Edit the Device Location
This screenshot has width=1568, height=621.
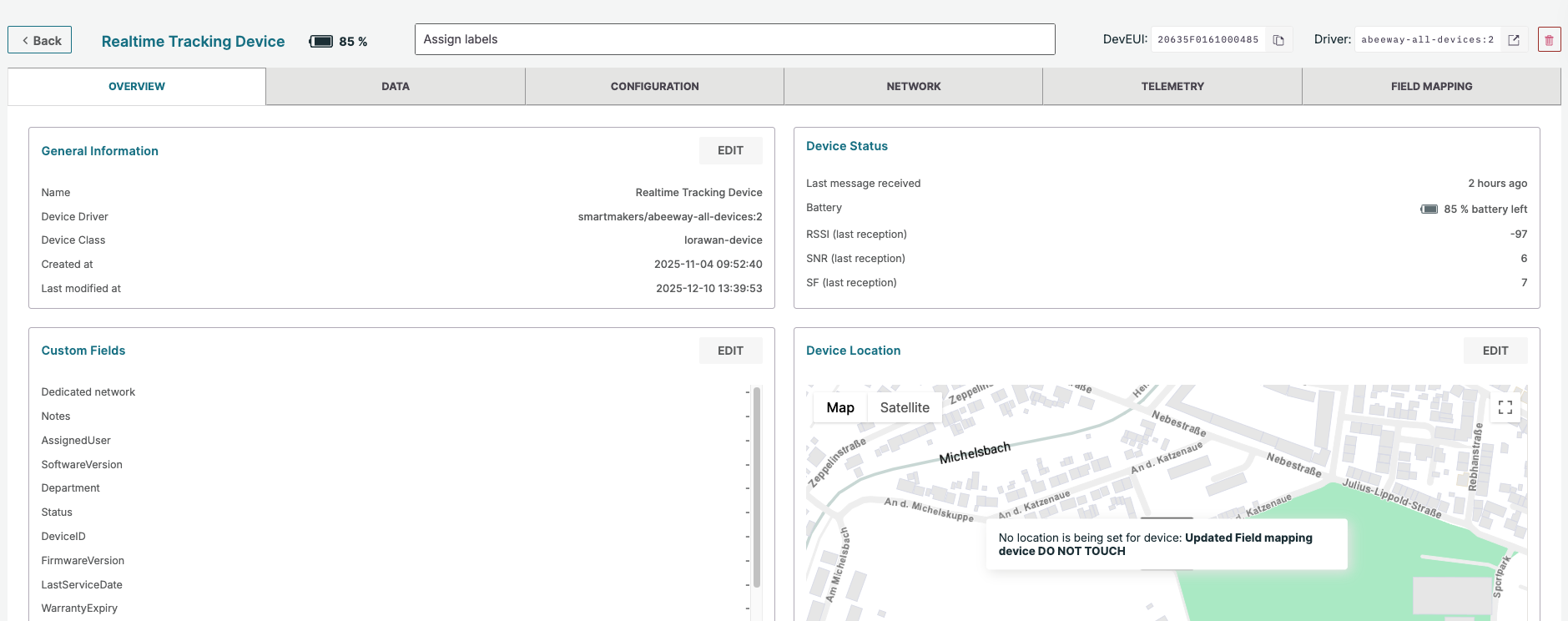(x=1495, y=351)
